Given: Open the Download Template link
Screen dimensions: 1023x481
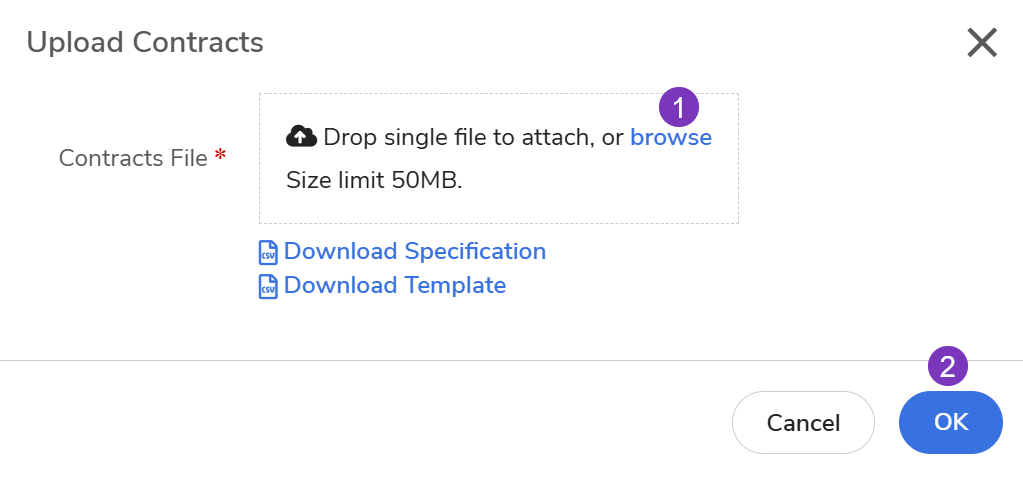Looking at the screenshot, I should click(394, 285).
